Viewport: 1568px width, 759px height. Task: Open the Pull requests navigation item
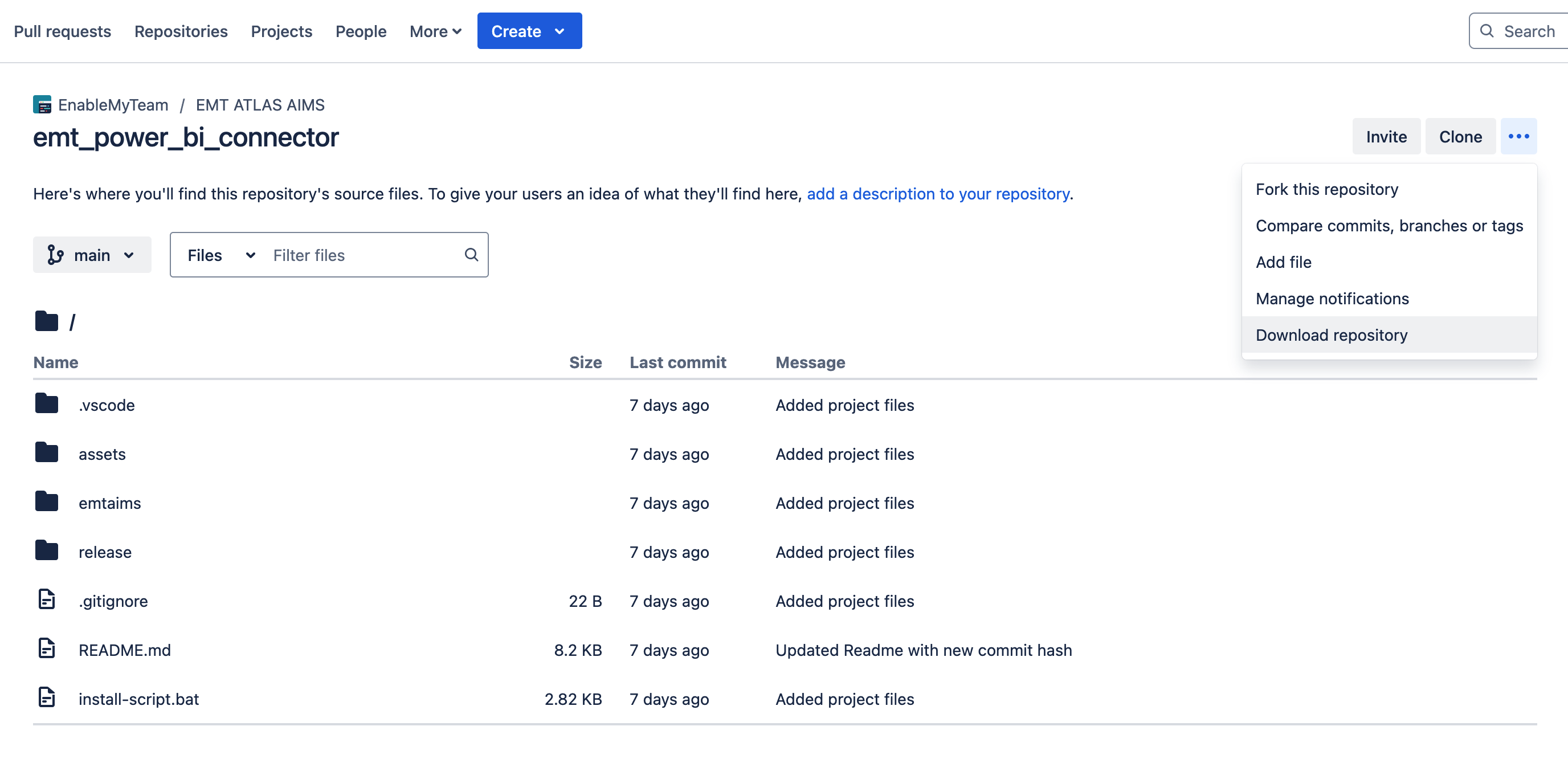pyautogui.click(x=62, y=31)
